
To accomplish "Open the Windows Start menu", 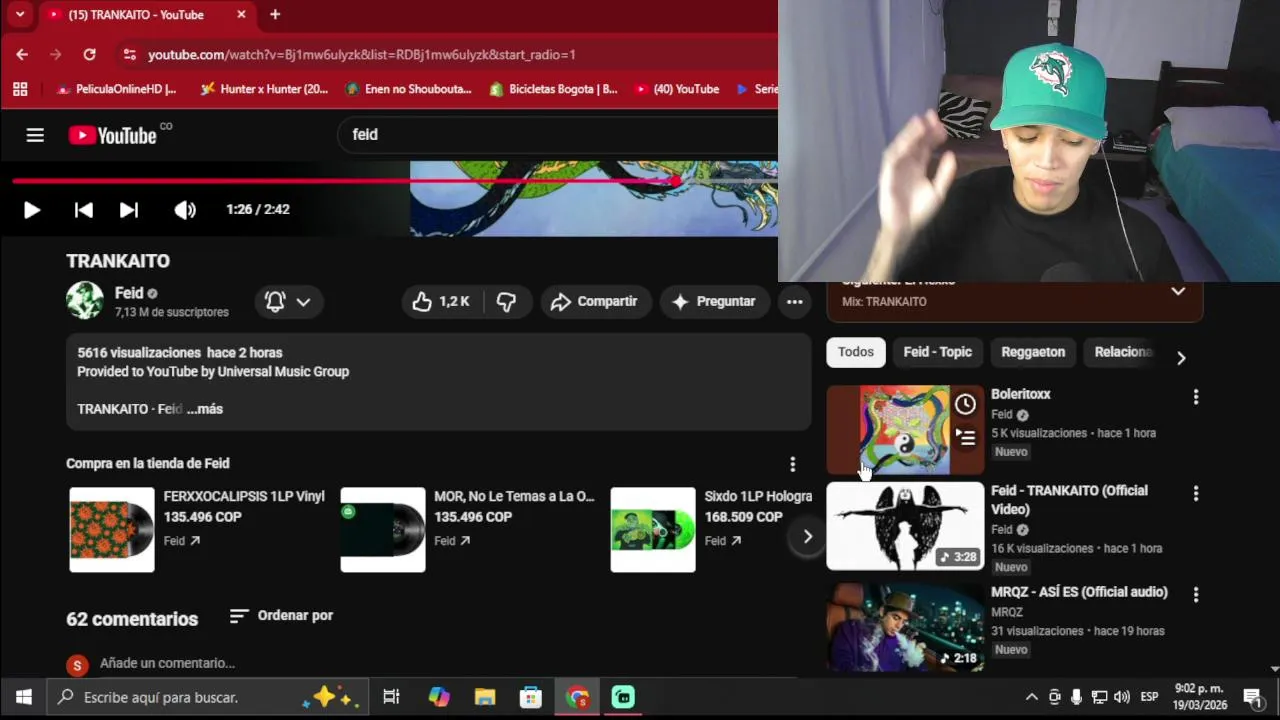I will click(24, 697).
